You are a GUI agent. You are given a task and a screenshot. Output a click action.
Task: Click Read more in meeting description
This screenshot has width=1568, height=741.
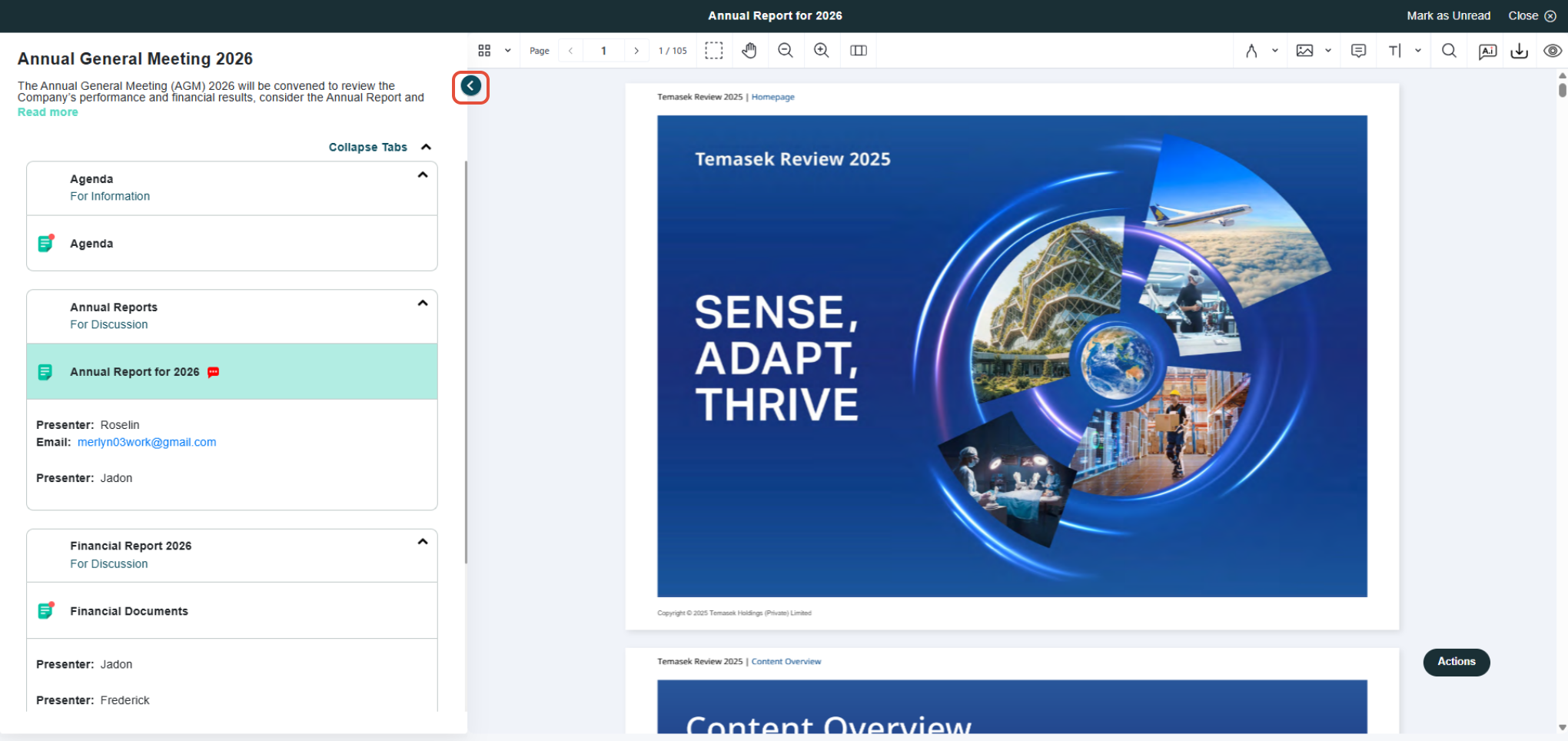(x=48, y=112)
